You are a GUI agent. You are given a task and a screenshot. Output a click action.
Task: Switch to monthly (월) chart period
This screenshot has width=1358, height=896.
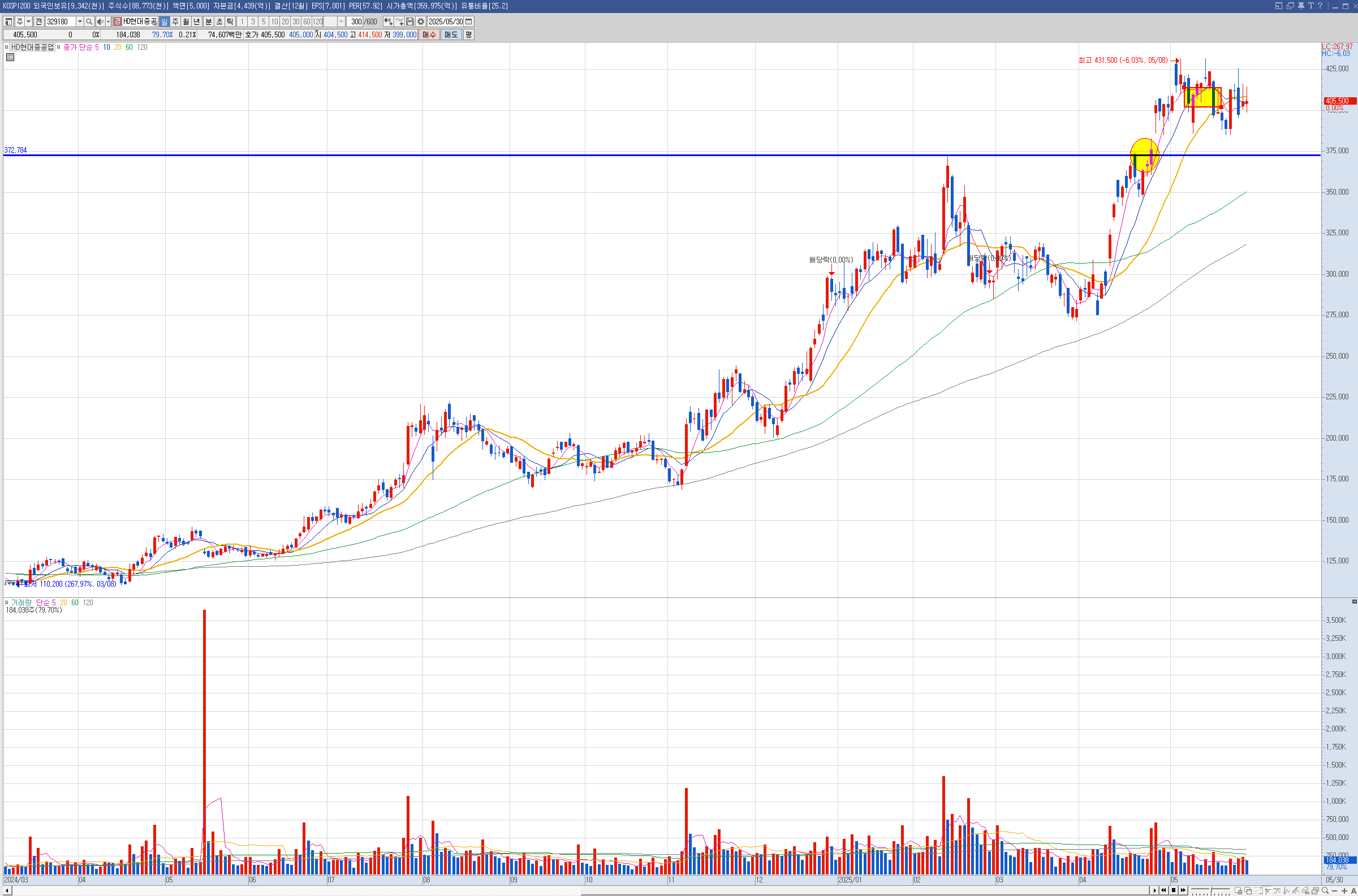coord(186,21)
